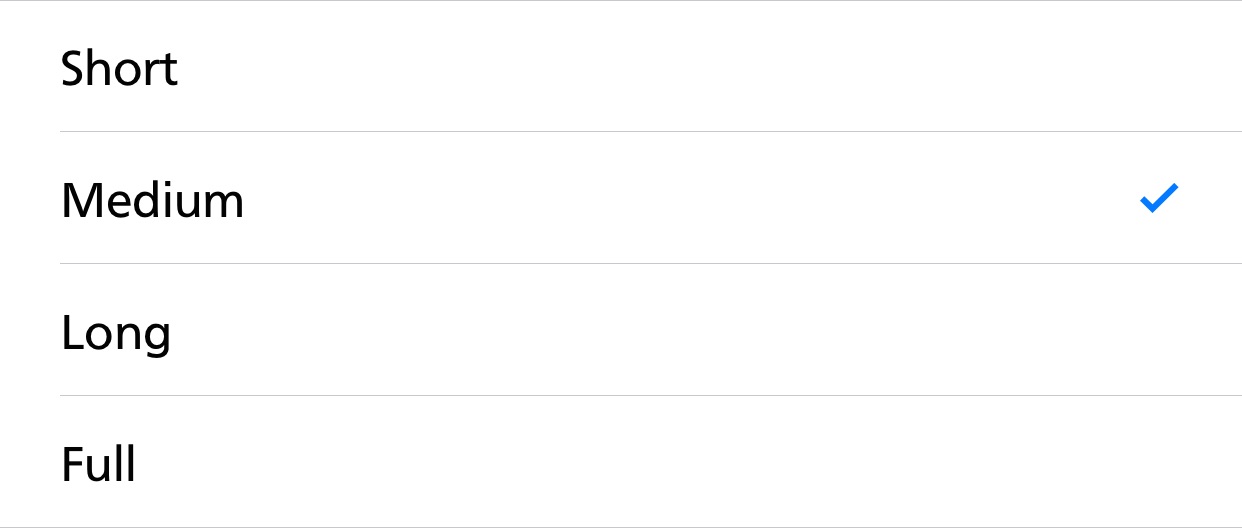Select the Long option

coord(621,330)
